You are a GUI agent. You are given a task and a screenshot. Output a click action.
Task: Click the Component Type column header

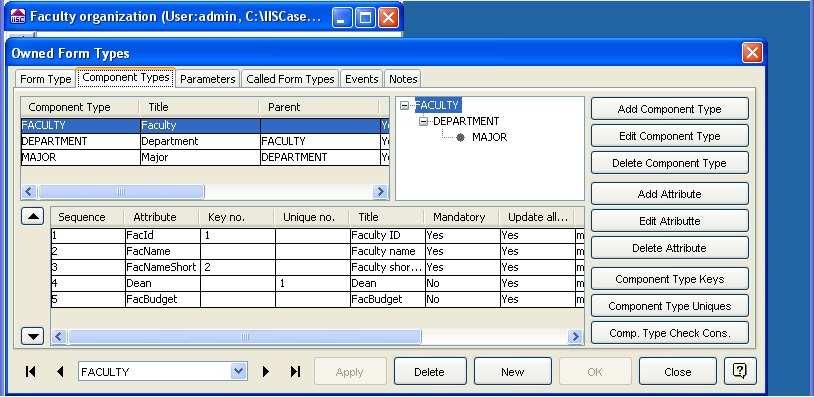click(x=80, y=107)
